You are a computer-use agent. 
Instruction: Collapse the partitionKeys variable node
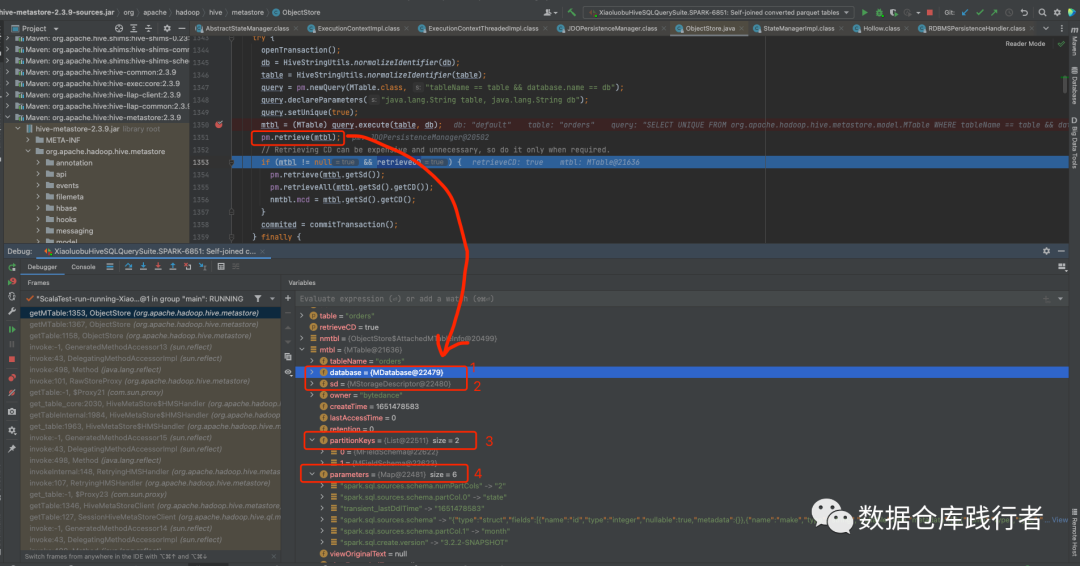click(312, 441)
